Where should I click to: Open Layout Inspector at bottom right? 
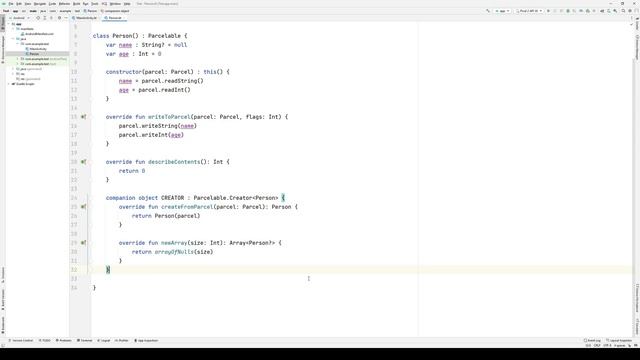click(619, 340)
